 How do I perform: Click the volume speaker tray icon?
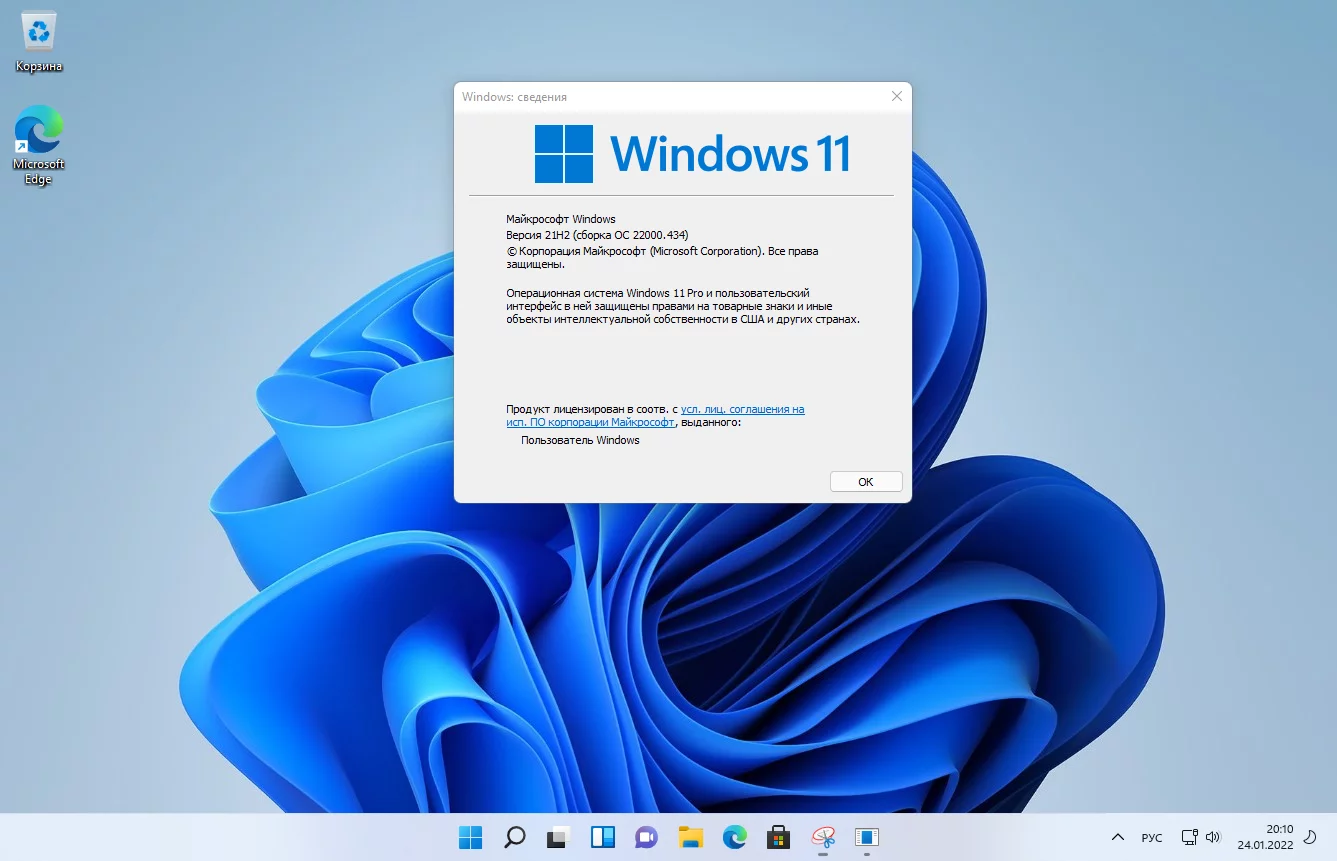click(1213, 837)
